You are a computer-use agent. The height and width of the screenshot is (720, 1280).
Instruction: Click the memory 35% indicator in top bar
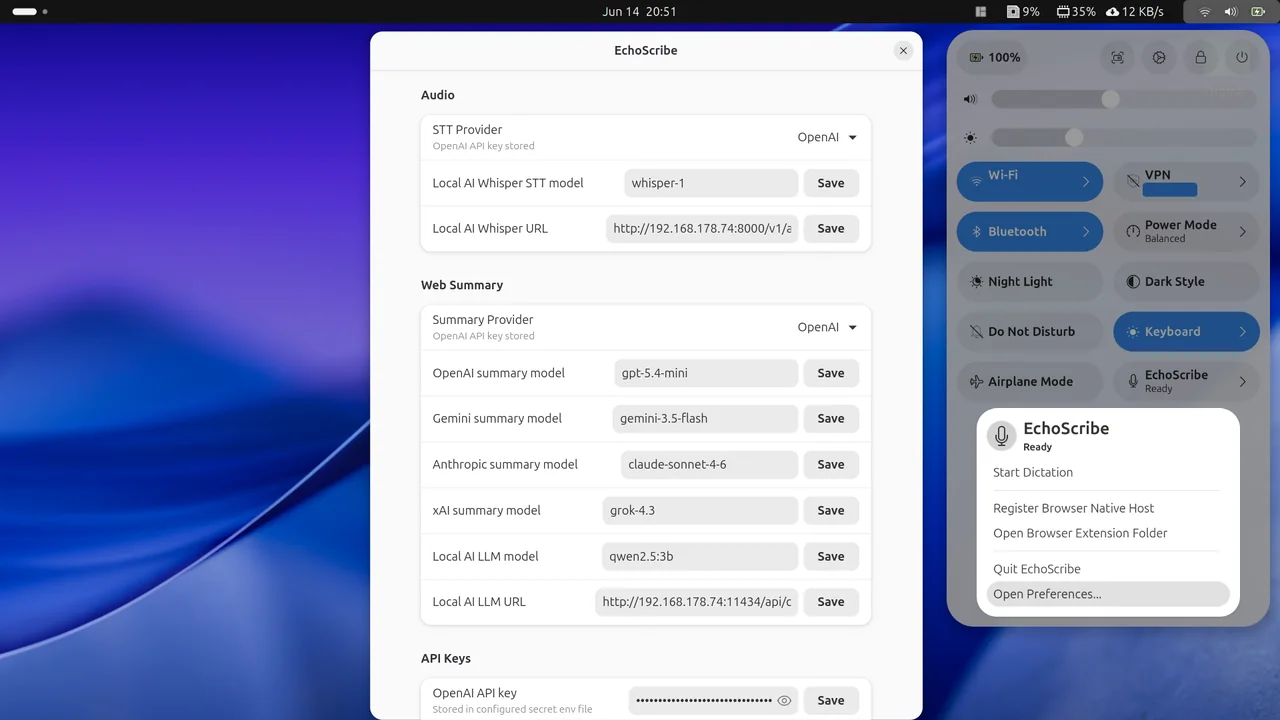point(1076,12)
